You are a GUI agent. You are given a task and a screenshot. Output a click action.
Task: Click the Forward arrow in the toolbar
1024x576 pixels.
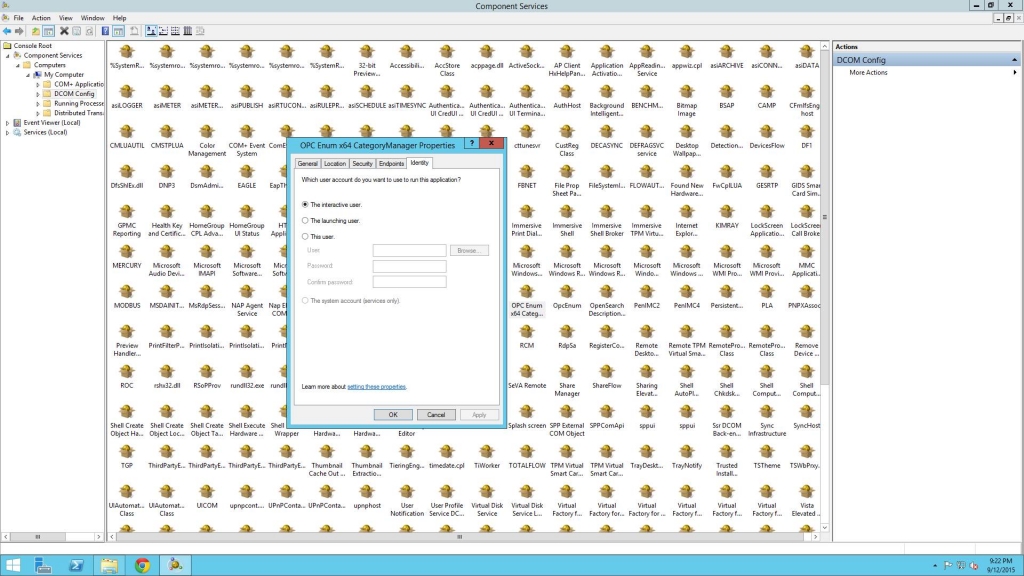click(20, 31)
